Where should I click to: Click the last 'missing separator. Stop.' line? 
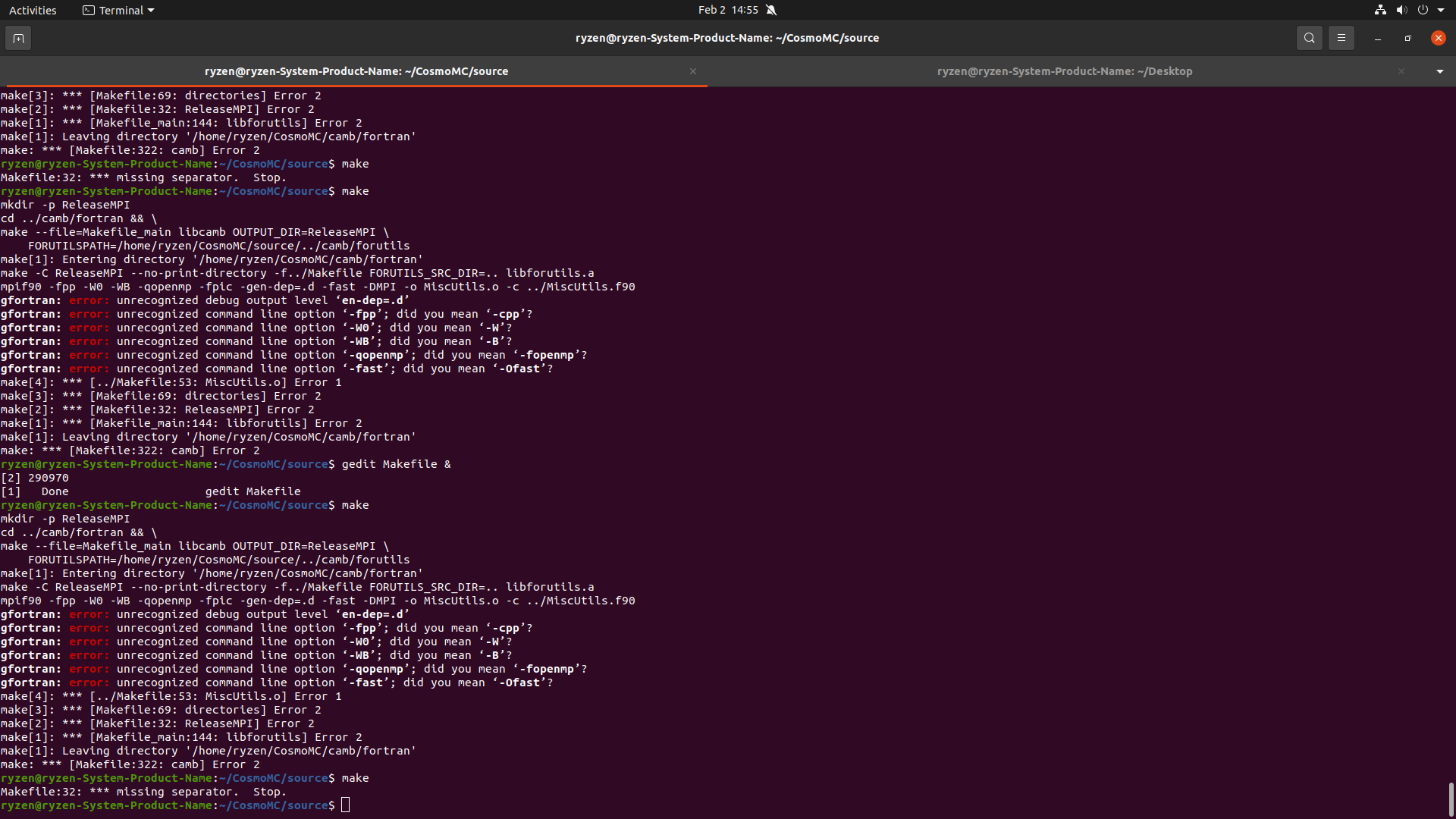point(143,792)
